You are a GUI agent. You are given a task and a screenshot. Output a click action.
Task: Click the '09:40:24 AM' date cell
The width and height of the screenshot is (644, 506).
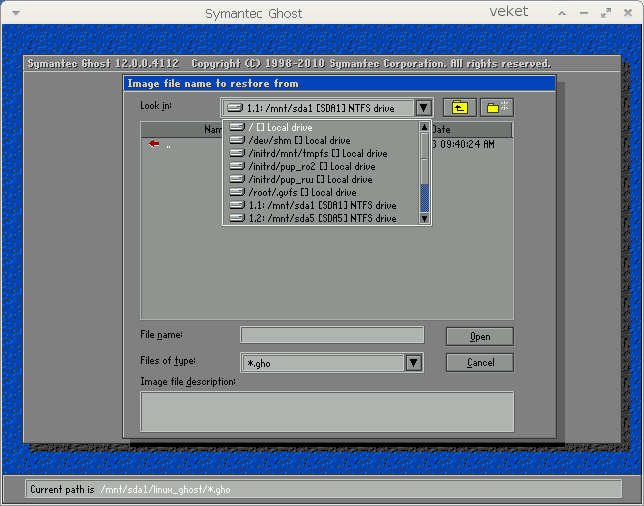(x=467, y=145)
